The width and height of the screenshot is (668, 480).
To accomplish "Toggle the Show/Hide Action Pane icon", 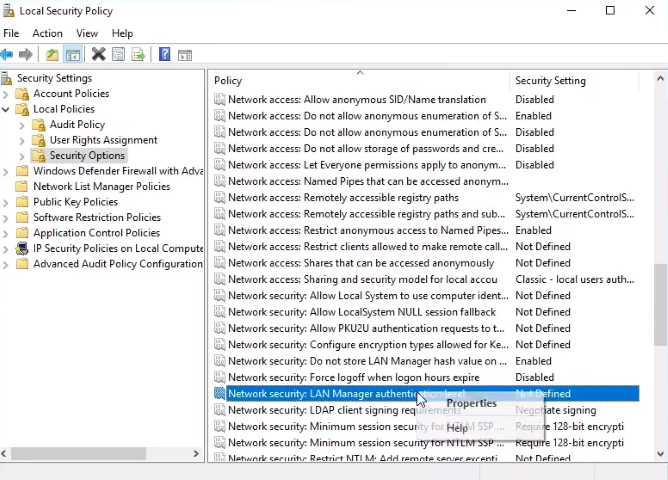I will (185, 55).
